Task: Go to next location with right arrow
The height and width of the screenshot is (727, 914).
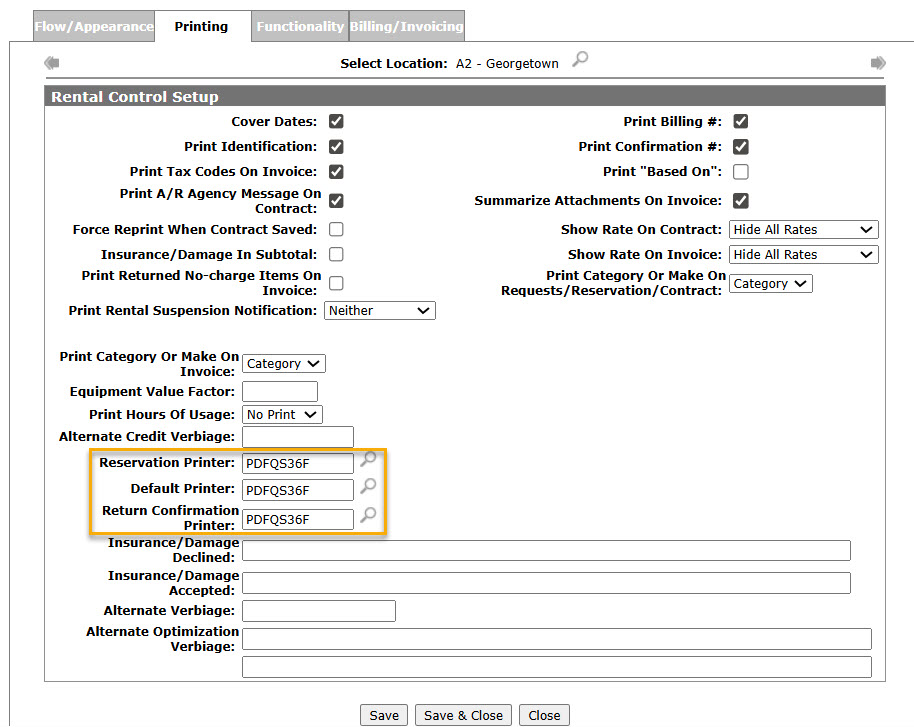Action: tap(878, 63)
